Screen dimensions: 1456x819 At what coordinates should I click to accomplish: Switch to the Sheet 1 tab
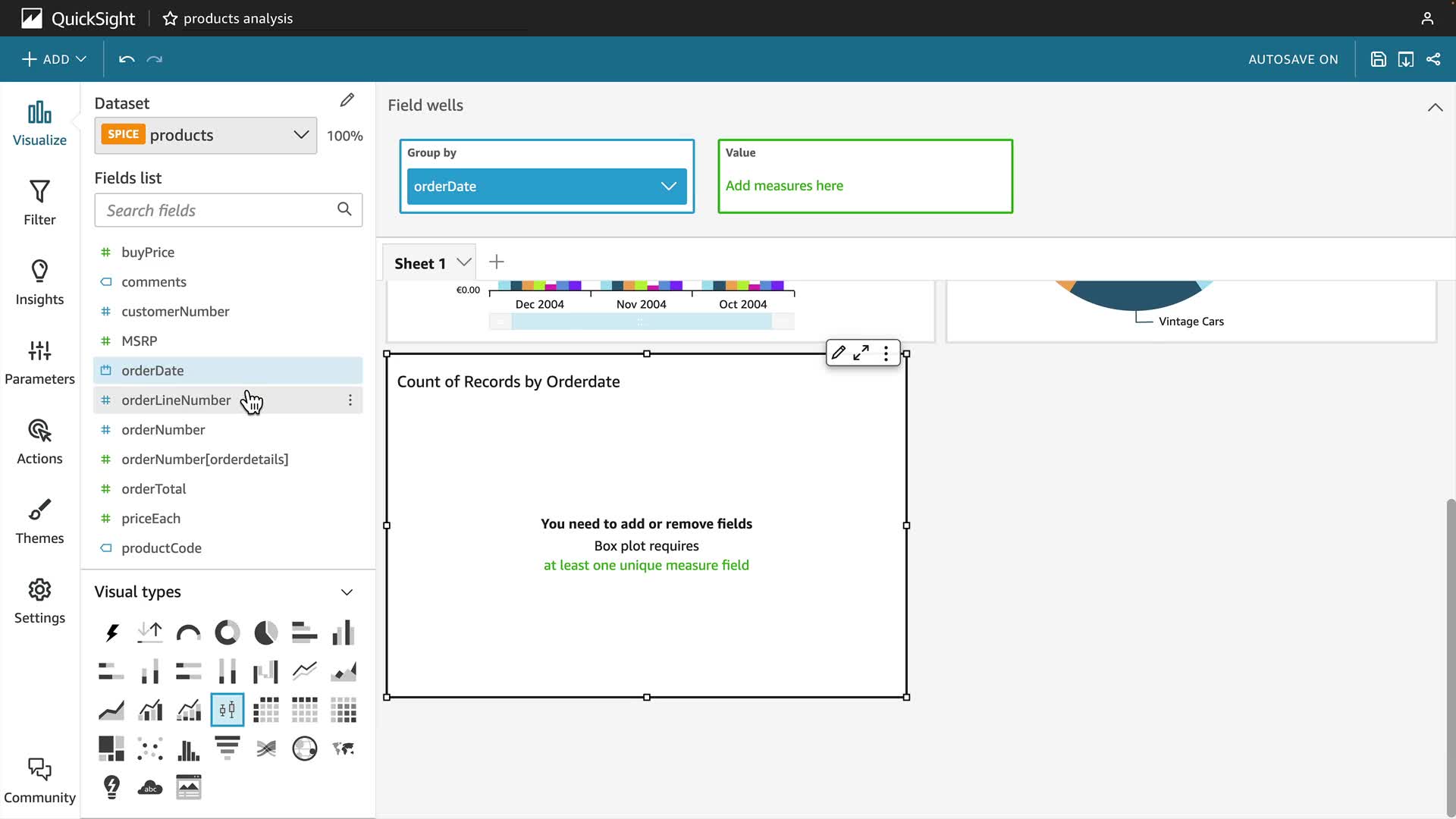coord(420,263)
